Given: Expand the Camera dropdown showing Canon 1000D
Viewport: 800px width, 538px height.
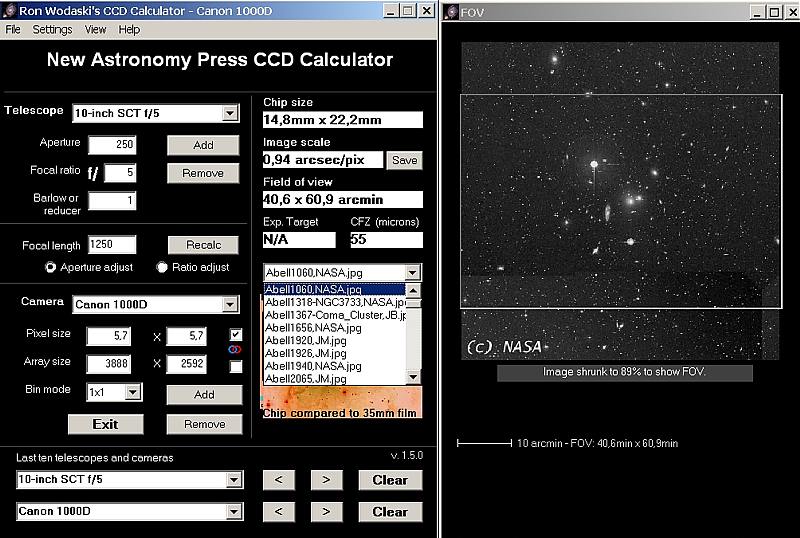Looking at the screenshot, I should (x=229, y=304).
